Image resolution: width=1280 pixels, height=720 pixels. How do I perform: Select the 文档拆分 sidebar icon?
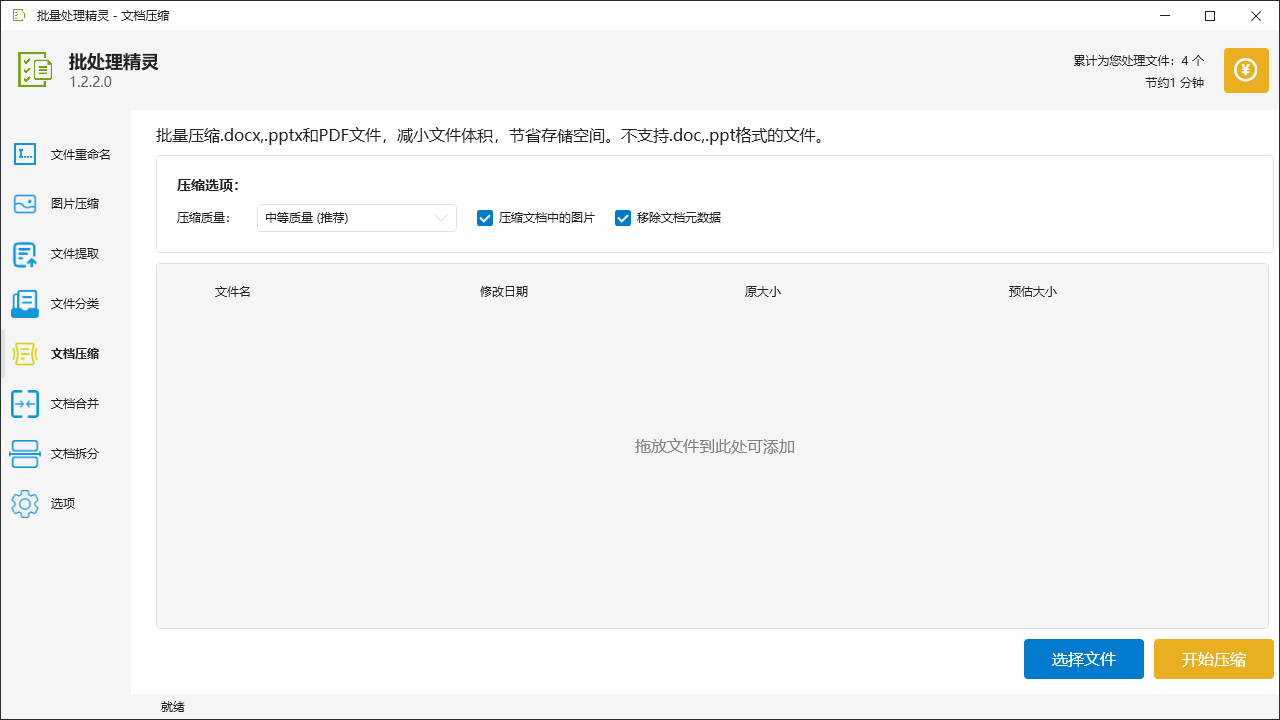click(24, 453)
